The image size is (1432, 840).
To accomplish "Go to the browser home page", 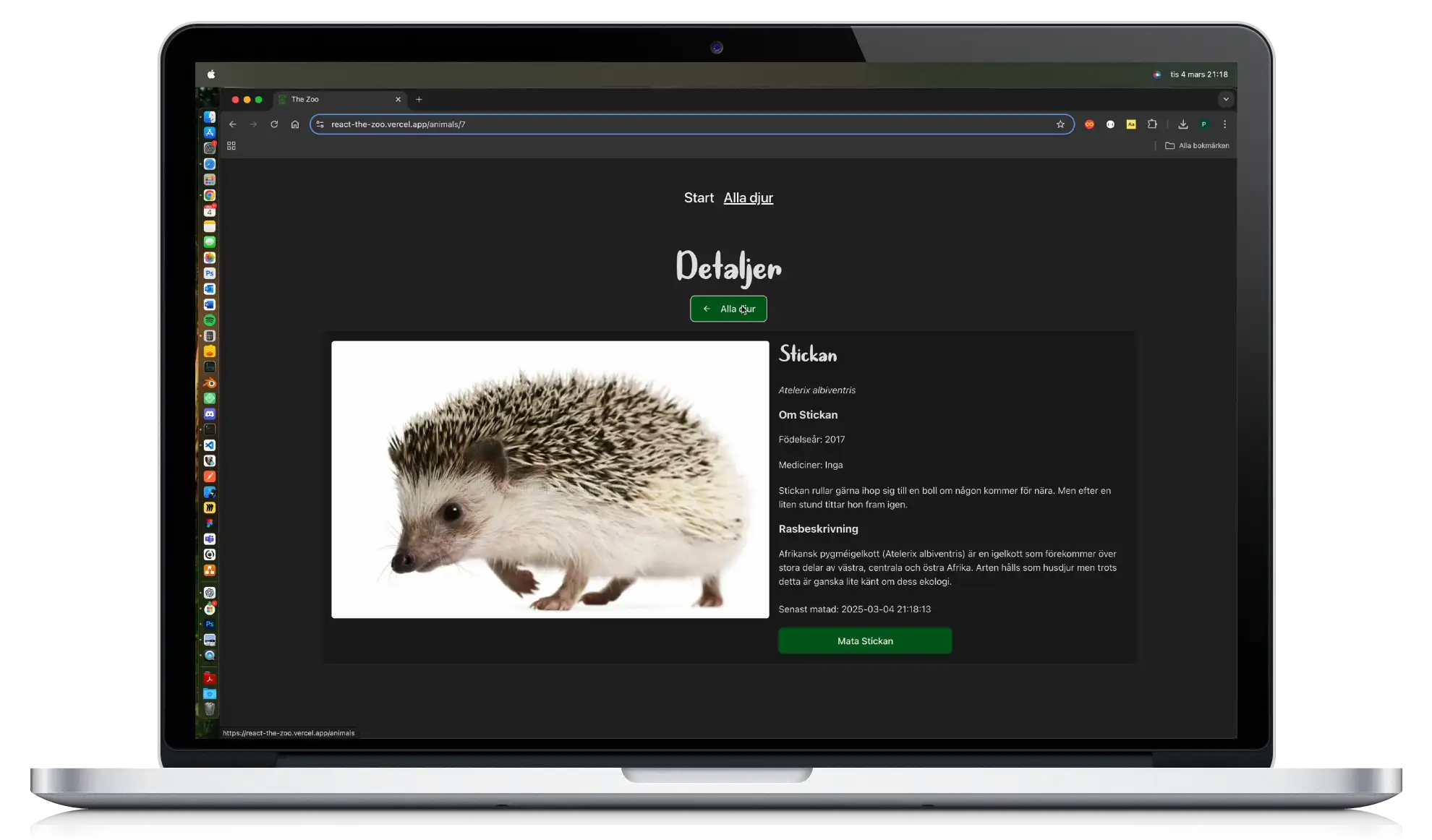I will (x=295, y=124).
